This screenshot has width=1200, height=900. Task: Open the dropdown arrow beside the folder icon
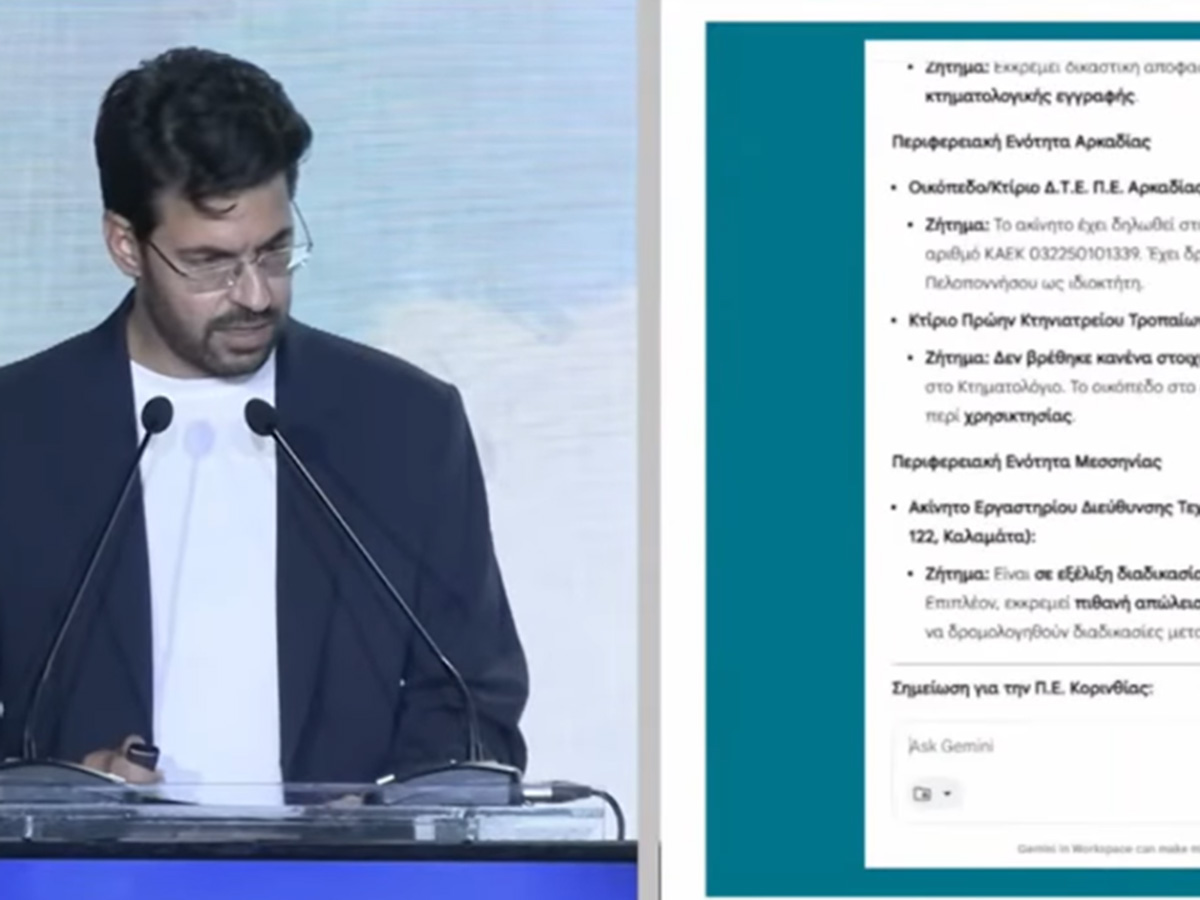click(948, 794)
